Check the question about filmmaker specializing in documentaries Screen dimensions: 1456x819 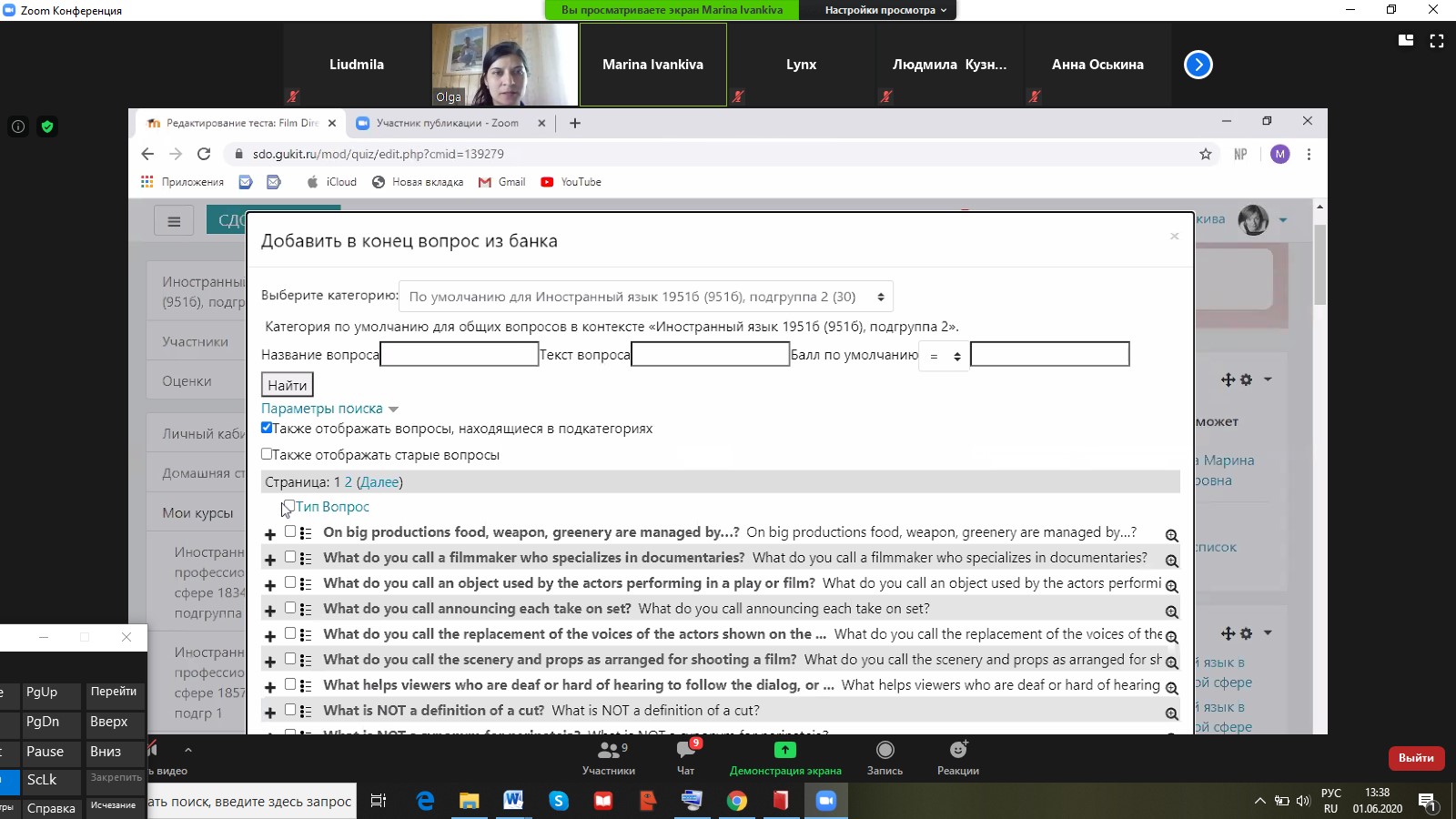pyautogui.click(x=290, y=556)
